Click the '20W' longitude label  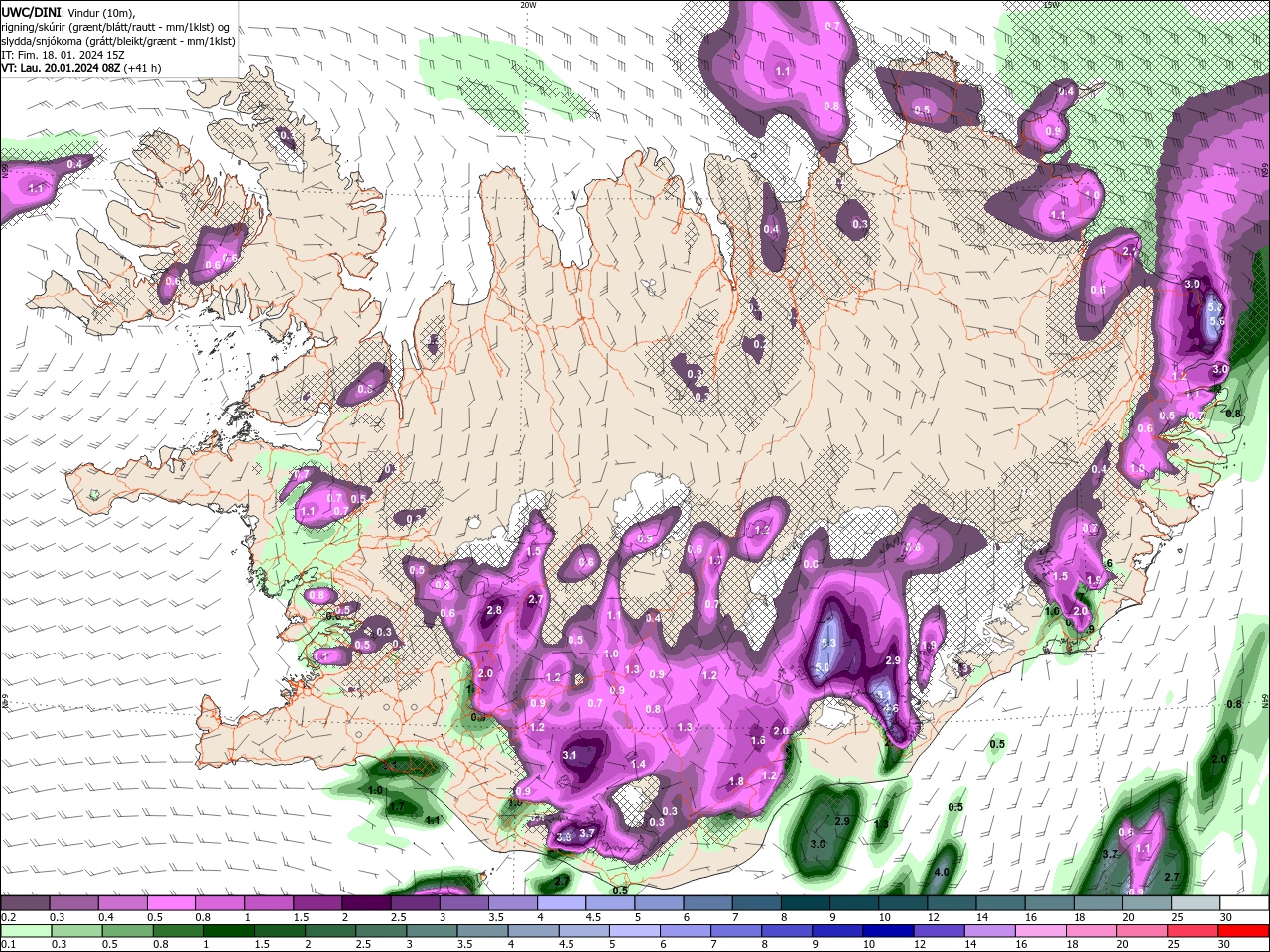pos(528,5)
